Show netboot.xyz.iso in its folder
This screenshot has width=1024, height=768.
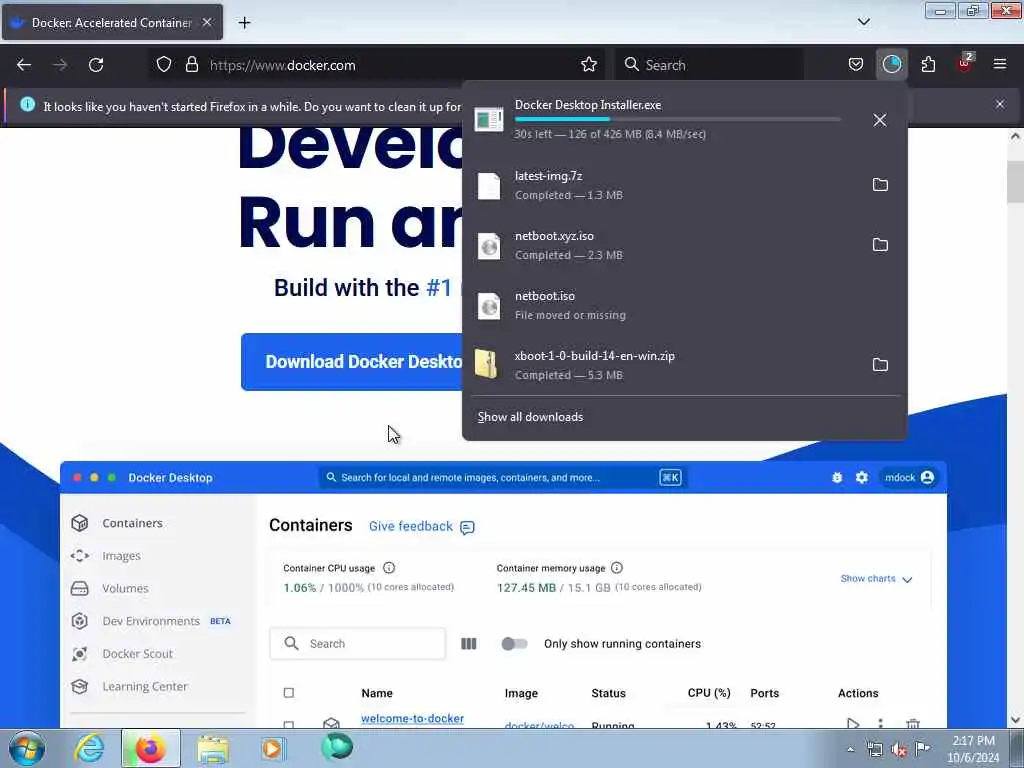point(880,245)
